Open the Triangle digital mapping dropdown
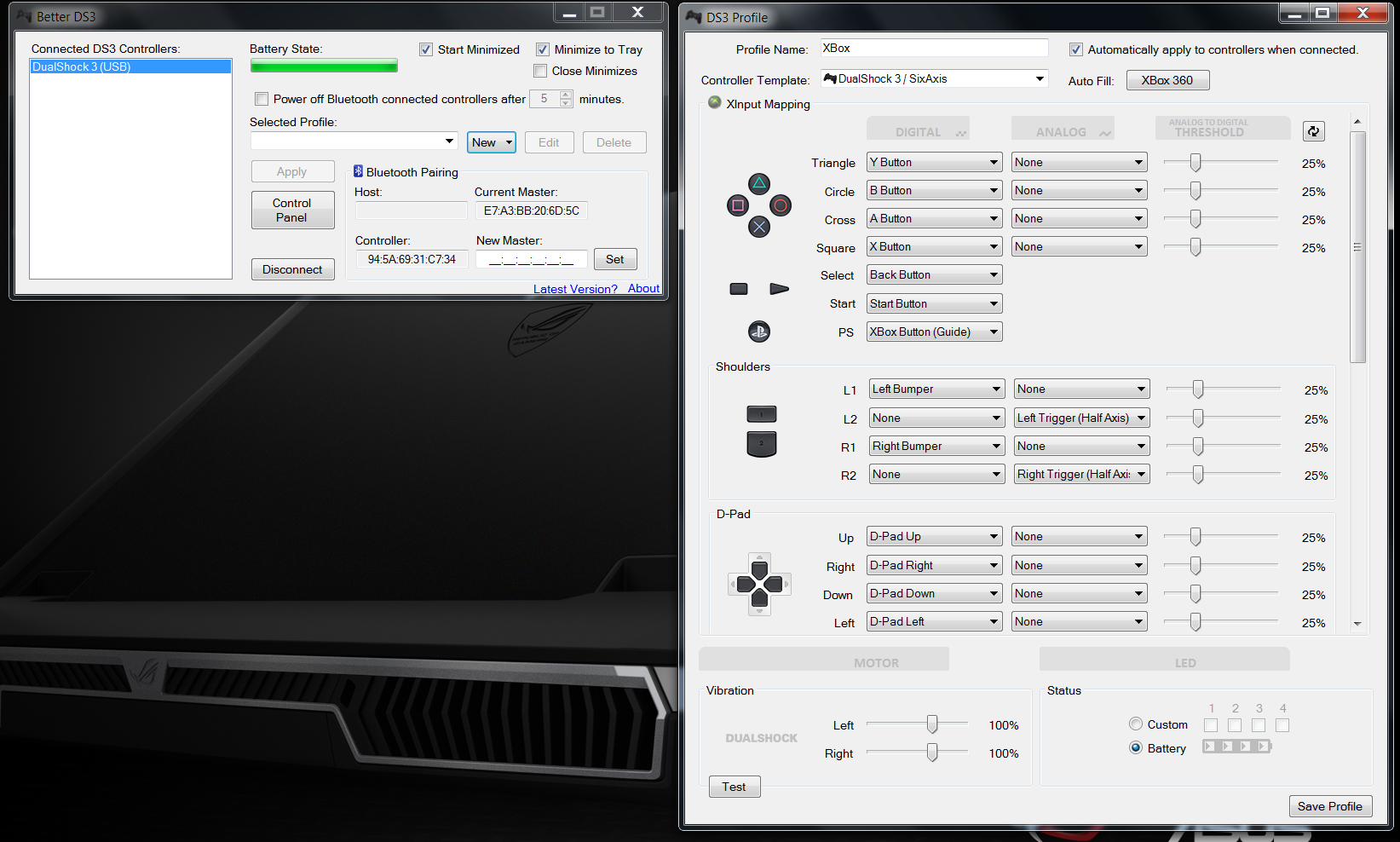This screenshot has width=1400, height=842. pyautogui.click(x=934, y=162)
